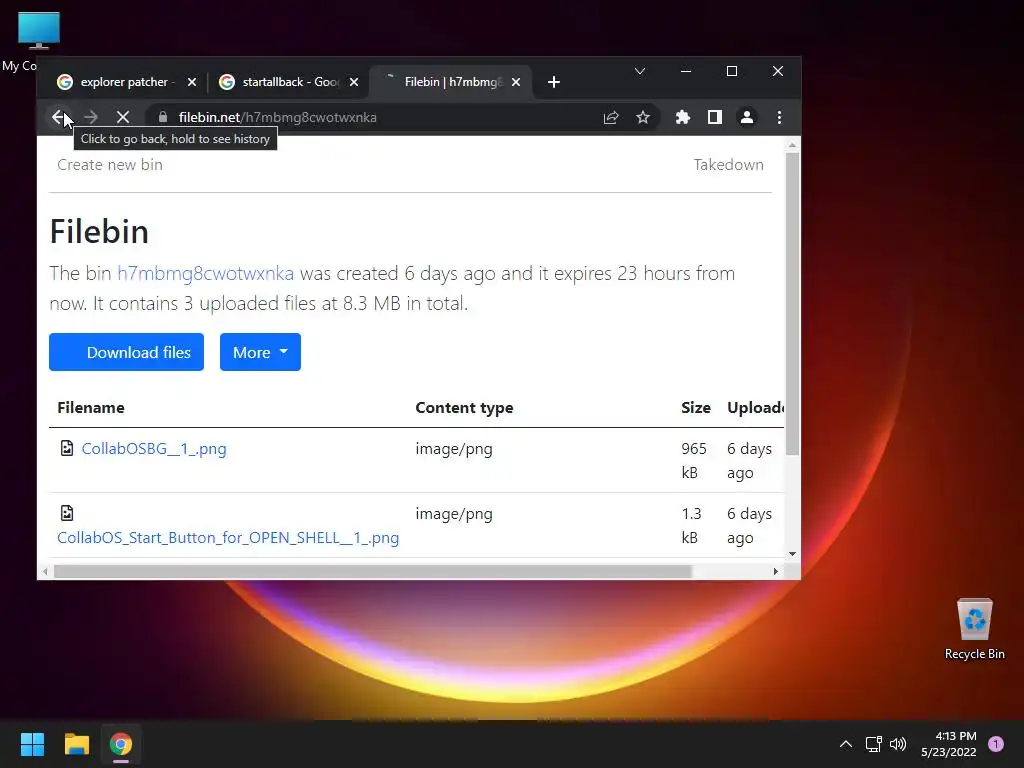Image resolution: width=1024 pixels, height=768 pixels.
Task: Open the tab search dropdown chevron
Action: pyautogui.click(x=640, y=71)
